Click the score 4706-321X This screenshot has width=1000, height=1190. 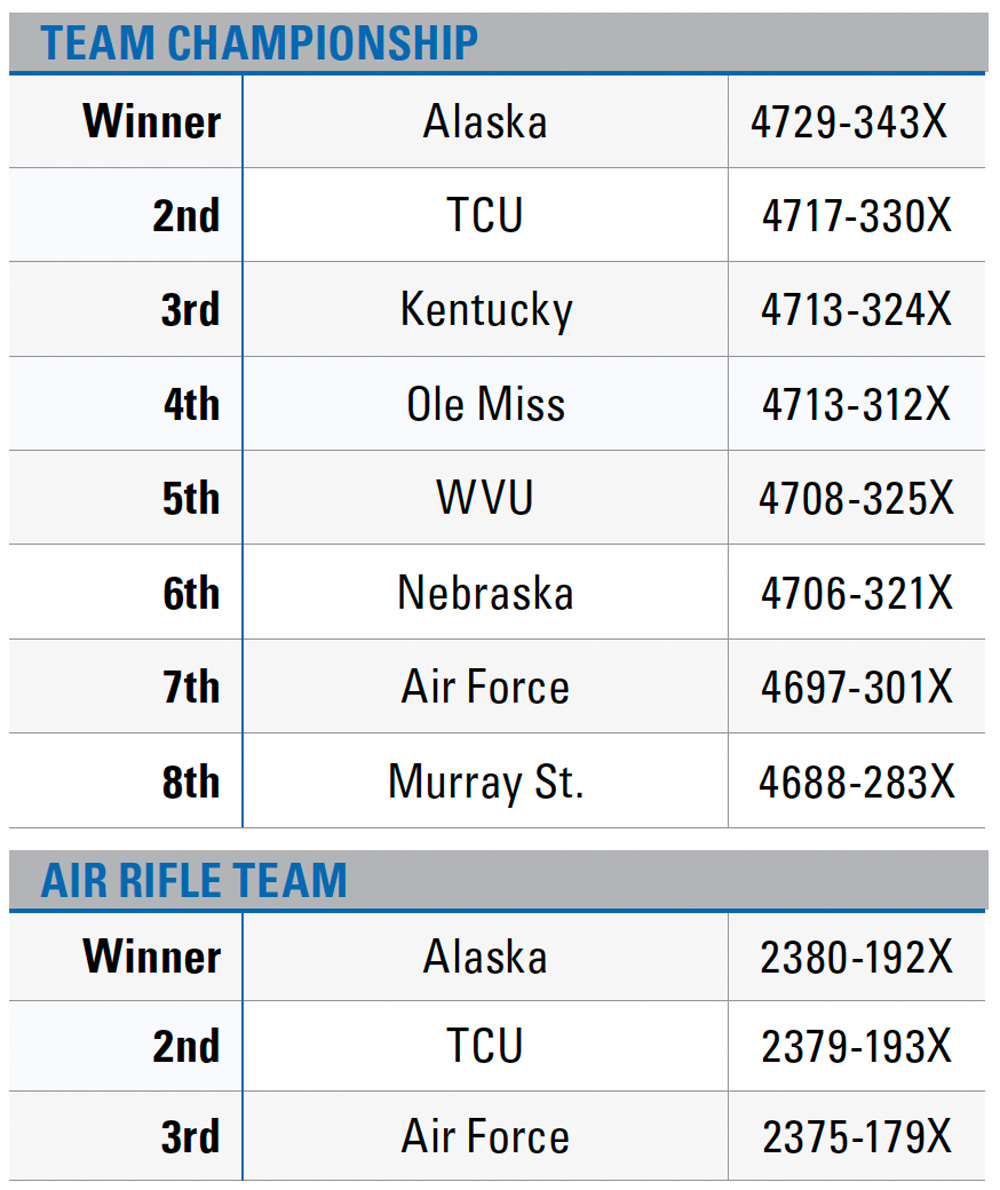click(857, 593)
